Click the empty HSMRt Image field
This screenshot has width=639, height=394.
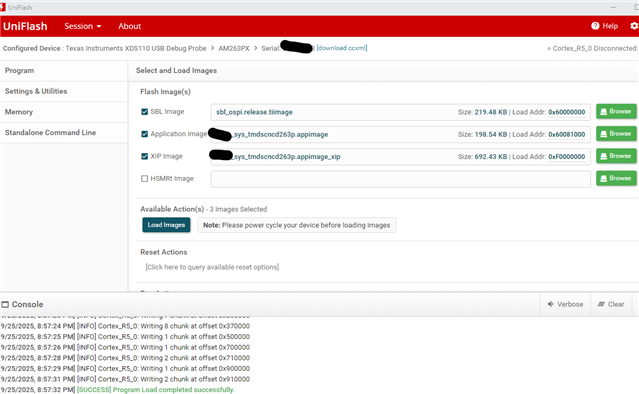point(401,179)
